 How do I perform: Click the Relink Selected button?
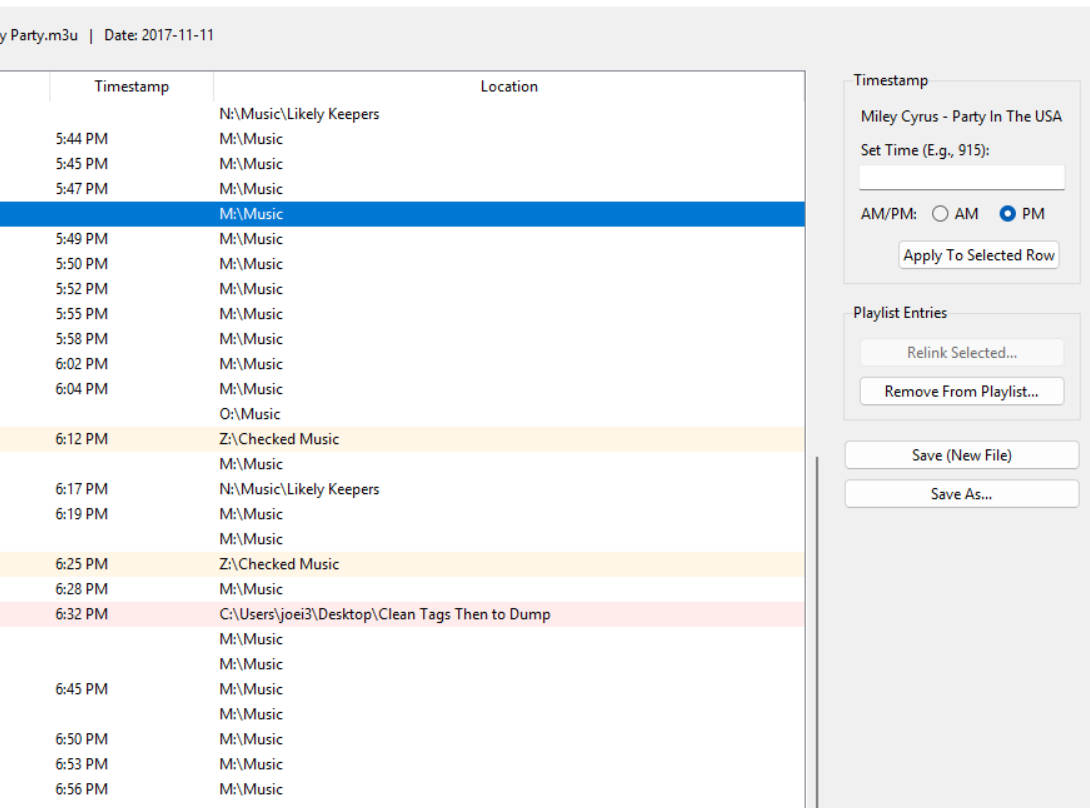pos(961,352)
